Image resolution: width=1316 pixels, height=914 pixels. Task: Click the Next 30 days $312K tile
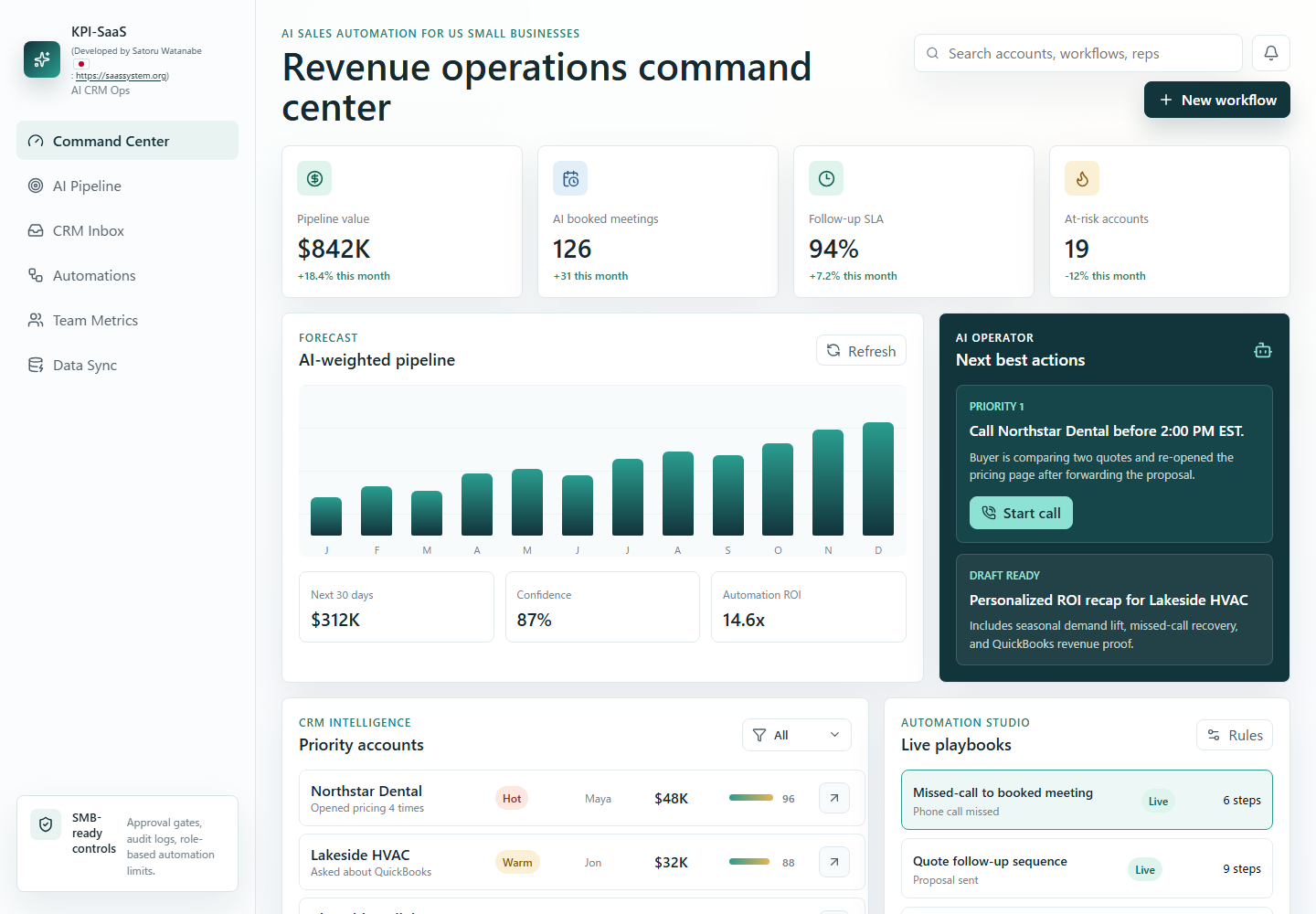[x=397, y=607]
